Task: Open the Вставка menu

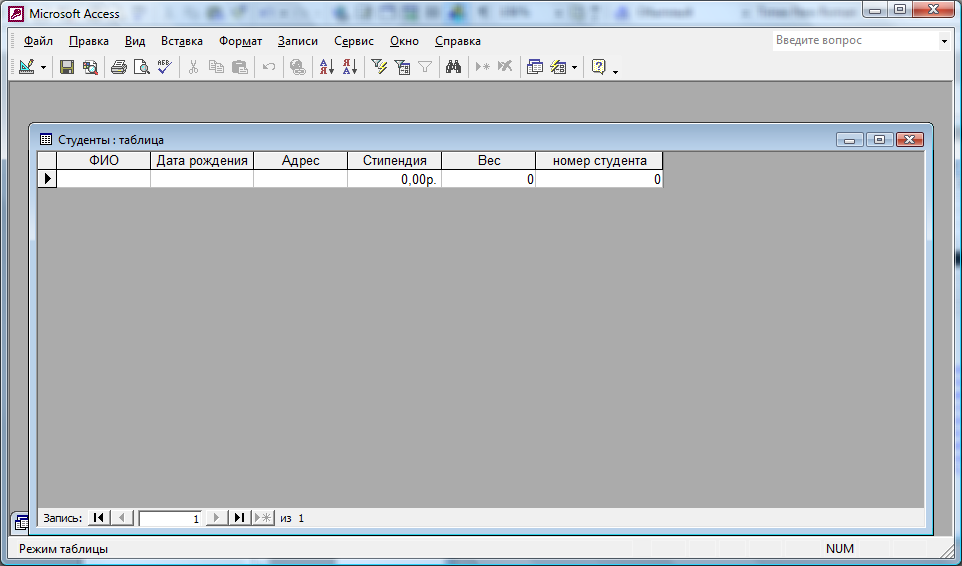Action: click(182, 41)
